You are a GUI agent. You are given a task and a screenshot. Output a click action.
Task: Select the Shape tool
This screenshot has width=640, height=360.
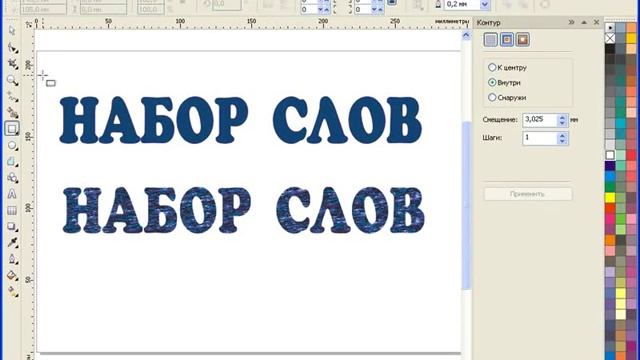pos(12,47)
